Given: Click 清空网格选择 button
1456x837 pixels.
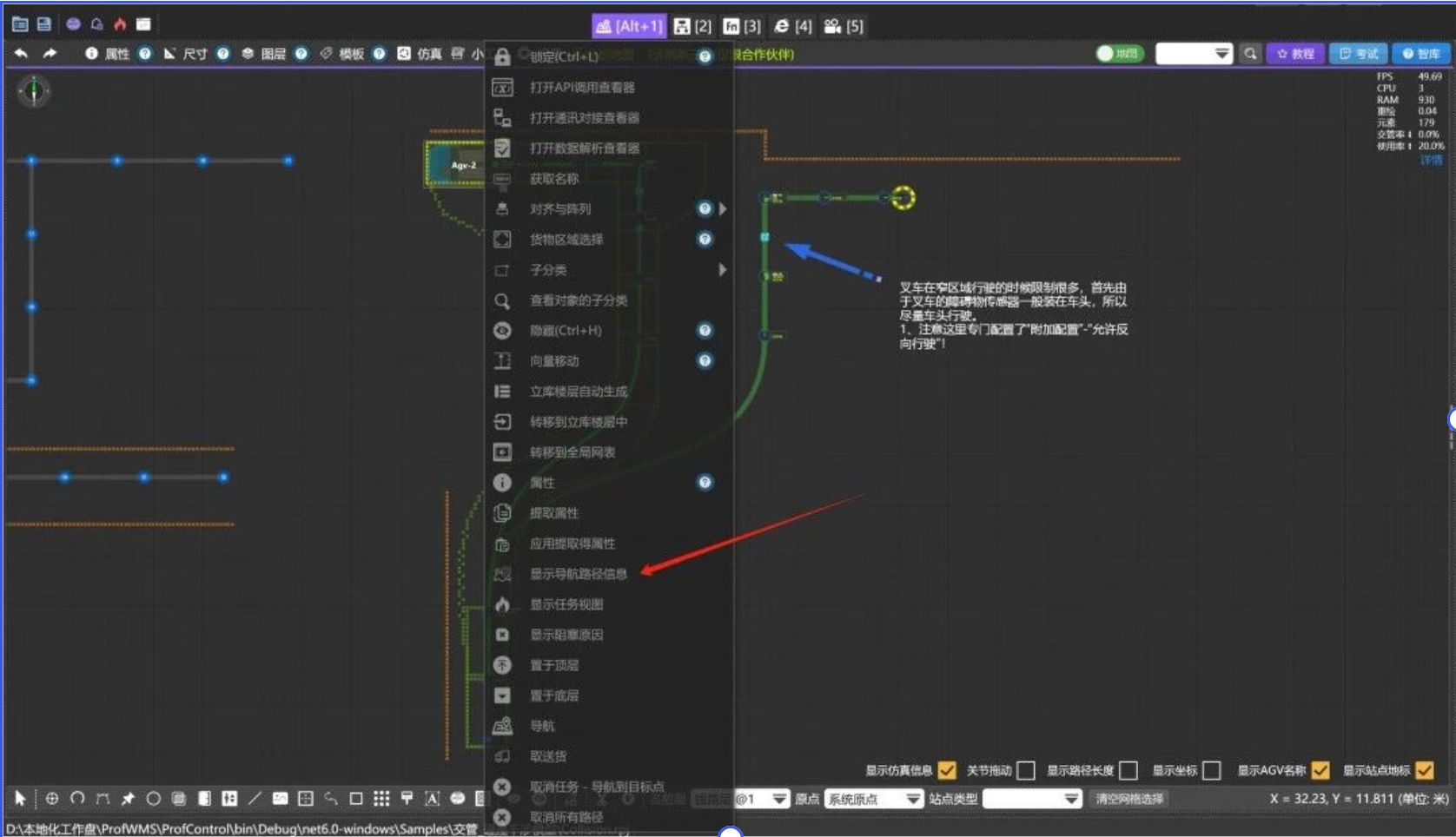Looking at the screenshot, I should [1129, 799].
